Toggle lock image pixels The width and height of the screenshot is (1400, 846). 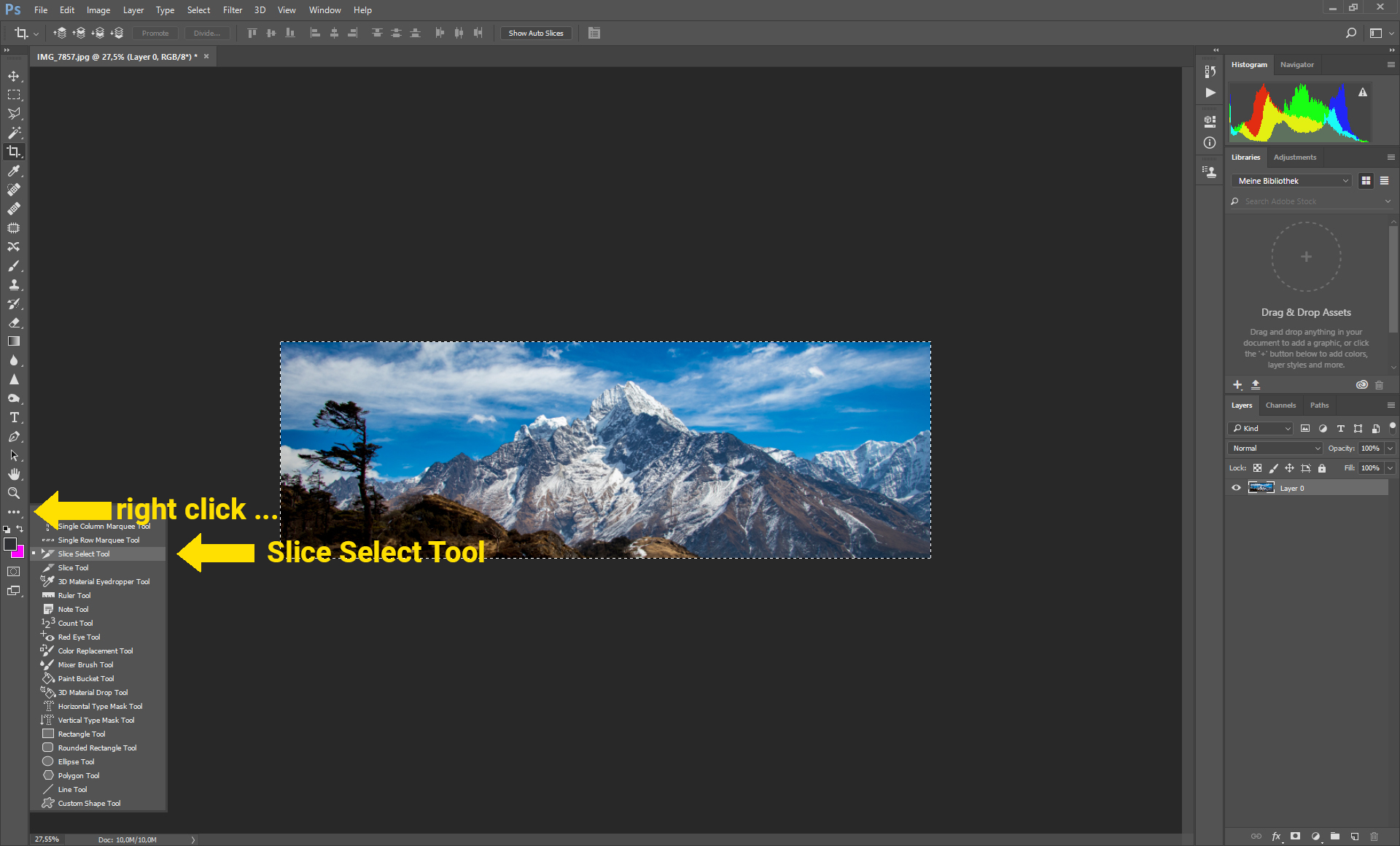[x=1273, y=468]
